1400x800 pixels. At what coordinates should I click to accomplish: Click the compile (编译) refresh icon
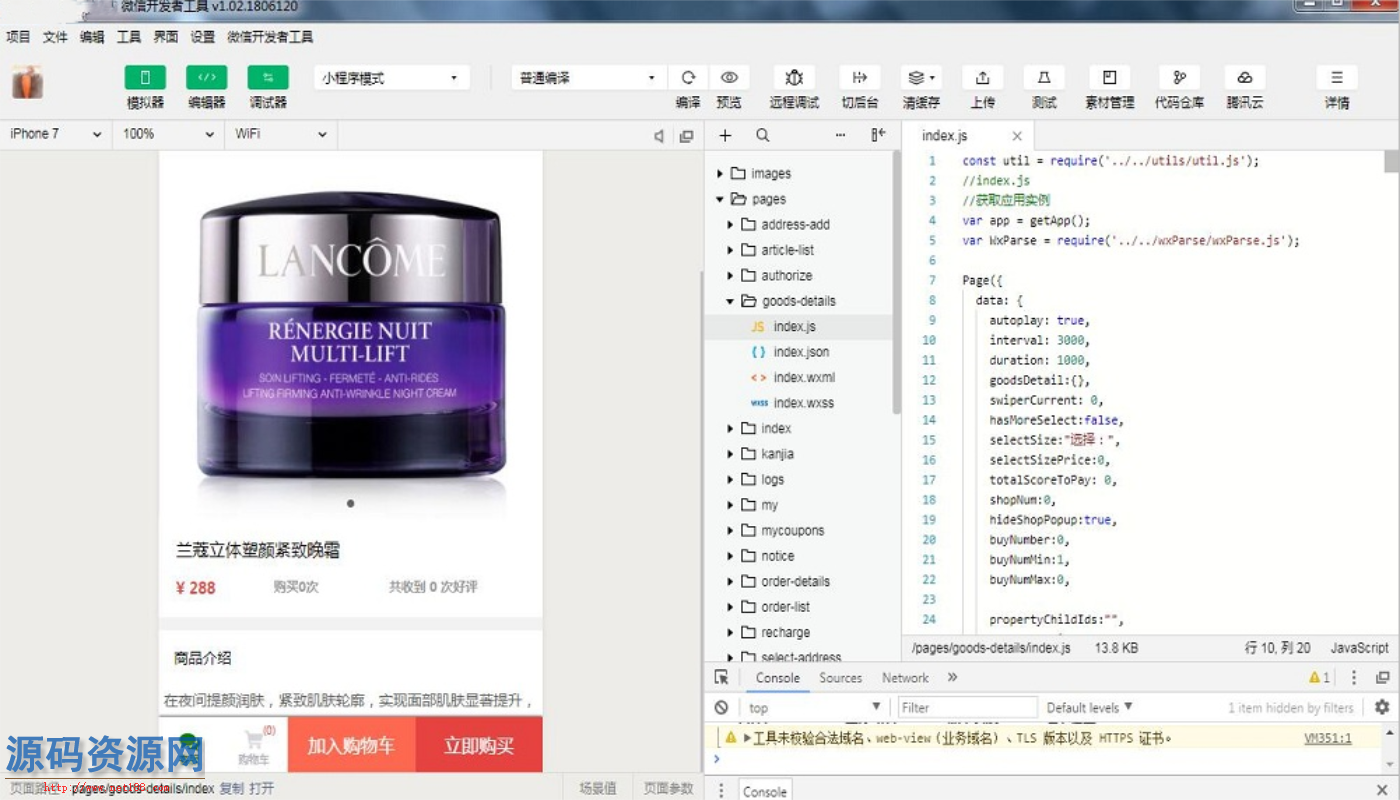(x=688, y=78)
